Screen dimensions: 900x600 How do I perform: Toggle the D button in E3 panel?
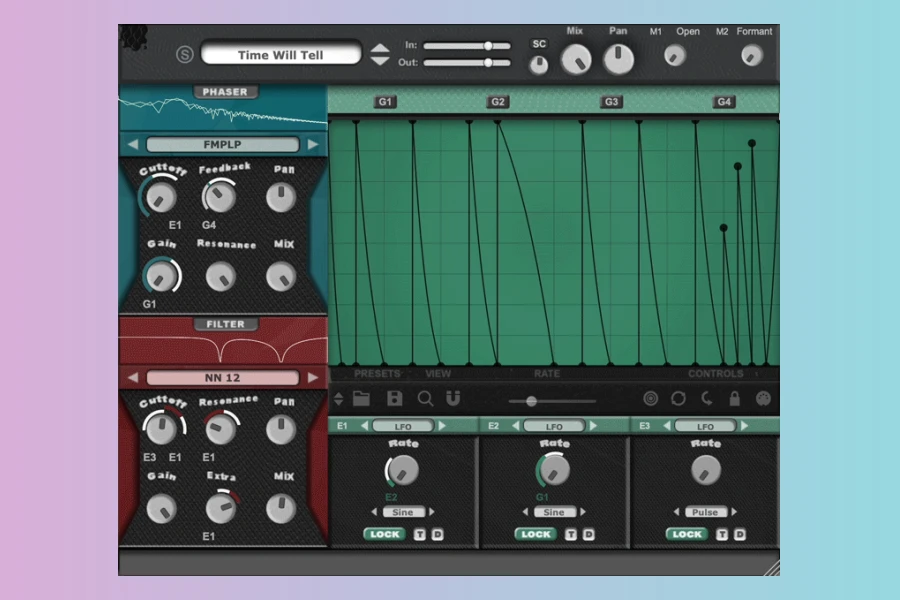[740, 534]
